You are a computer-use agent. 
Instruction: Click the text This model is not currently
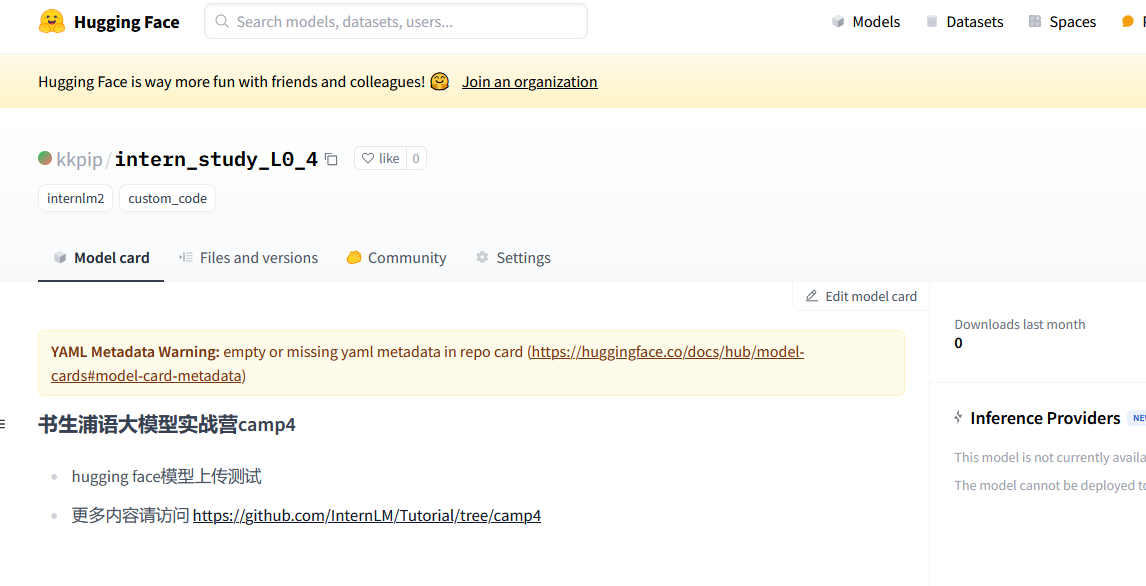click(x=1050, y=457)
